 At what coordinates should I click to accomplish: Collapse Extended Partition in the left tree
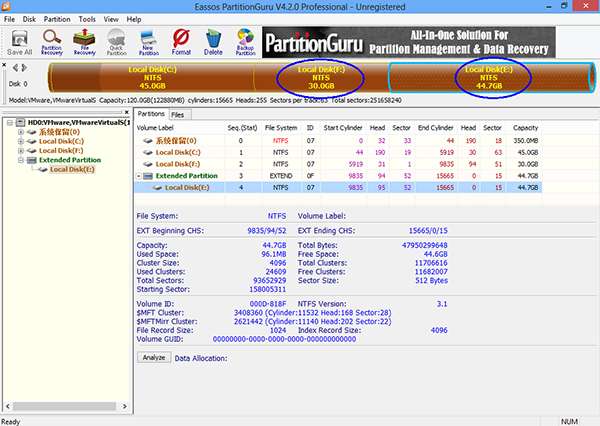coord(21,160)
